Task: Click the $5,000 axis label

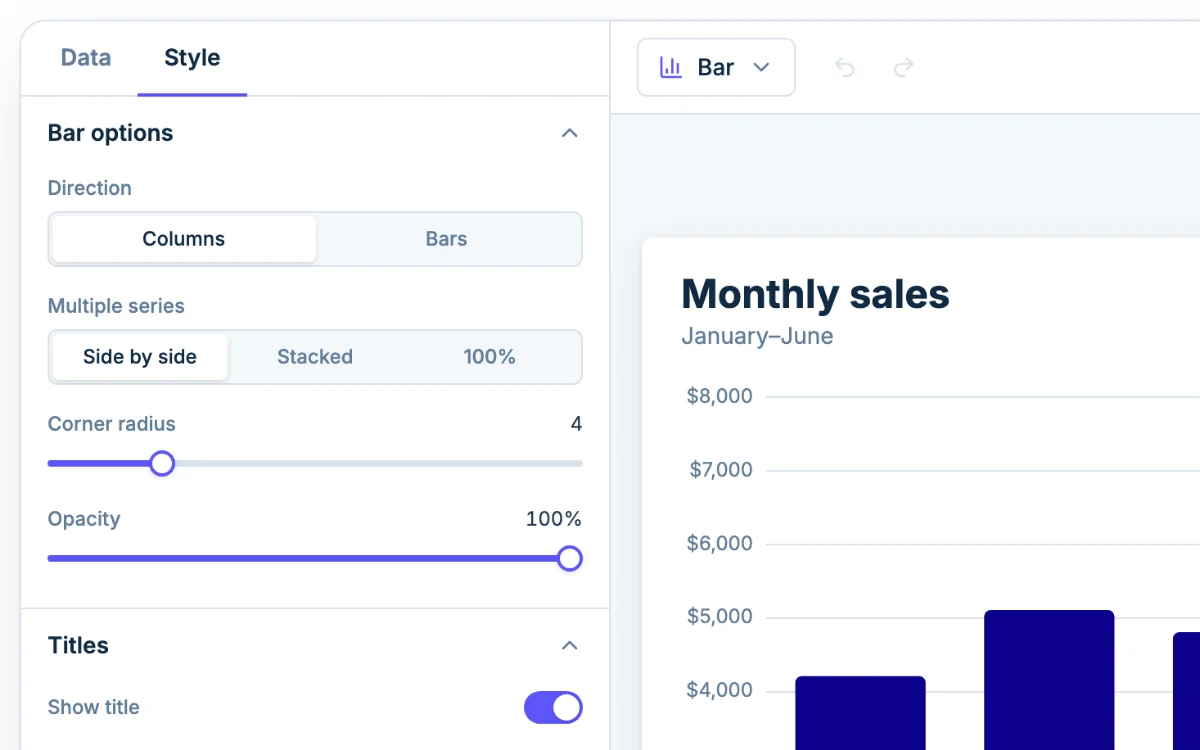Action: 720,617
